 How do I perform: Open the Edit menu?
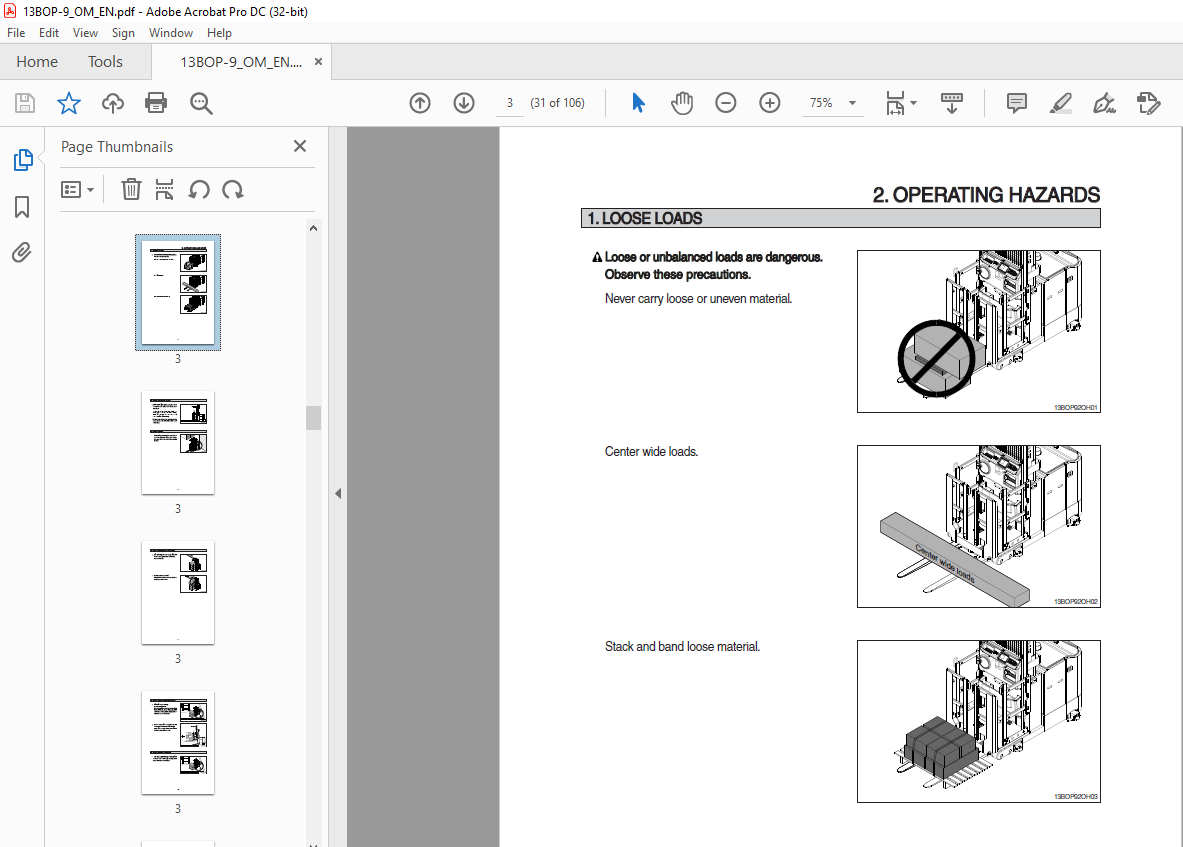[49, 32]
